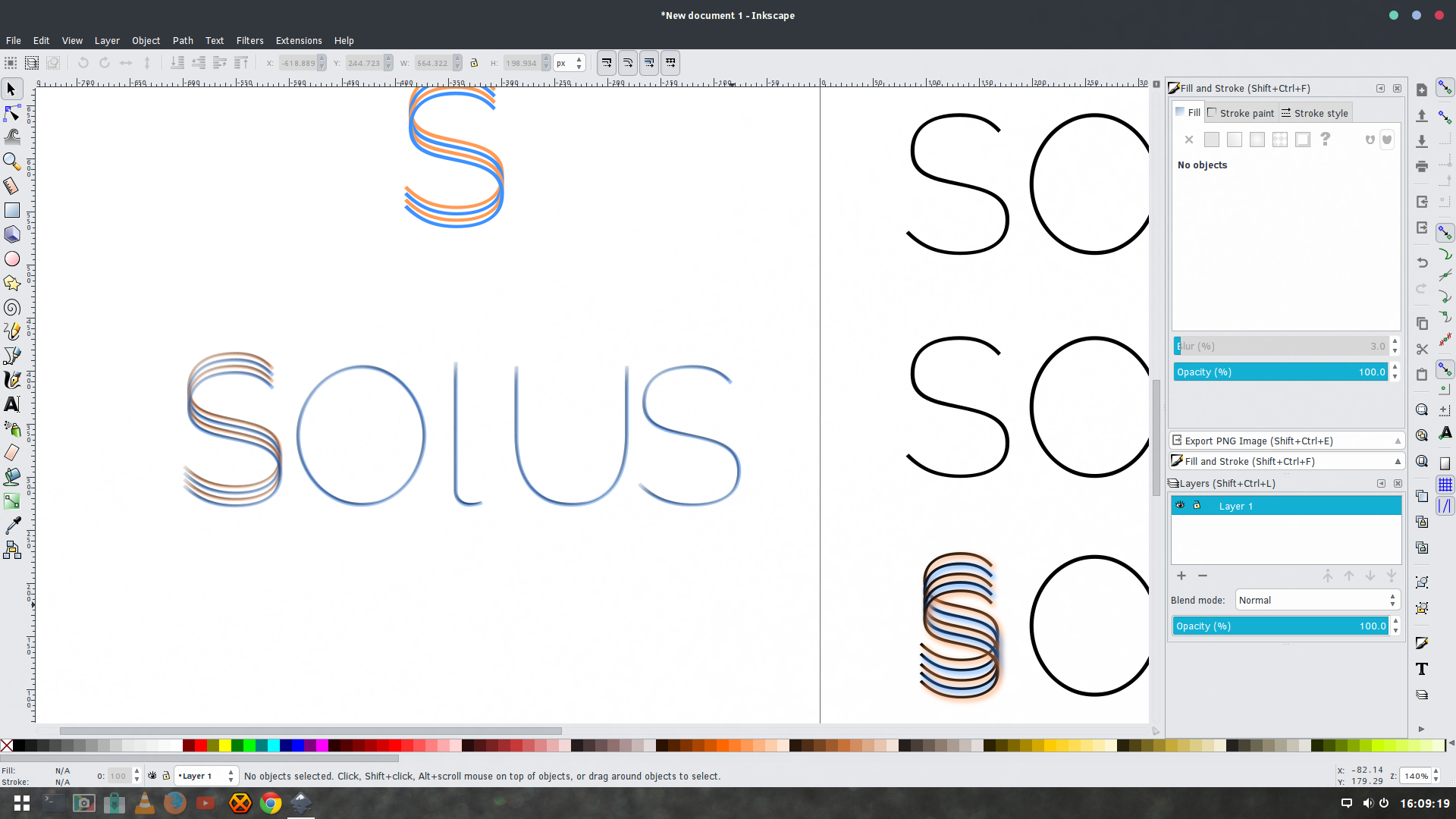Toggle move patterns with objects
The width and height of the screenshot is (1456, 819).
(670, 63)
